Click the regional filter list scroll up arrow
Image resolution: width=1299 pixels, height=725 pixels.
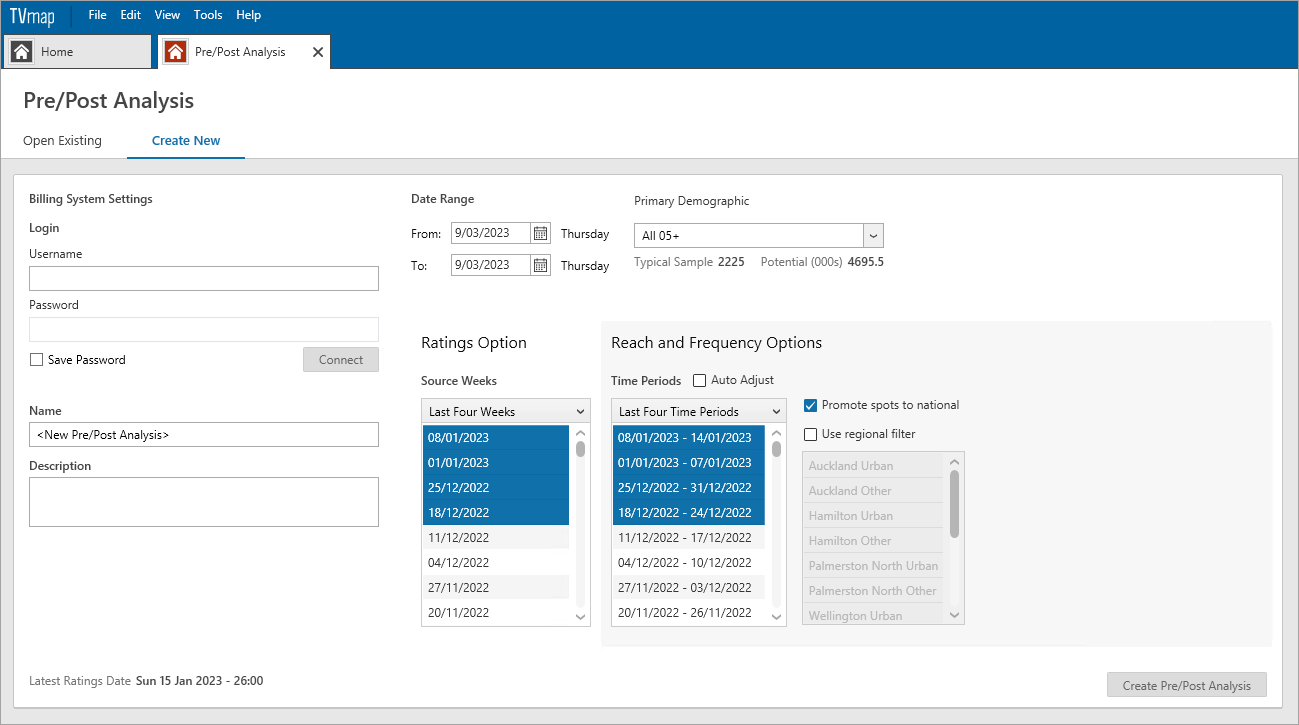click(x=954, y=461)
